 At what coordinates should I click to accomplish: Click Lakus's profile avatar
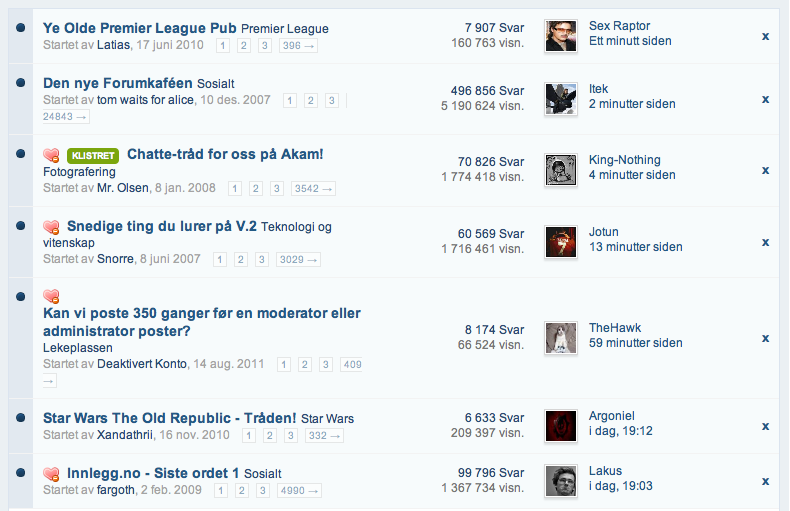[561, 481]
